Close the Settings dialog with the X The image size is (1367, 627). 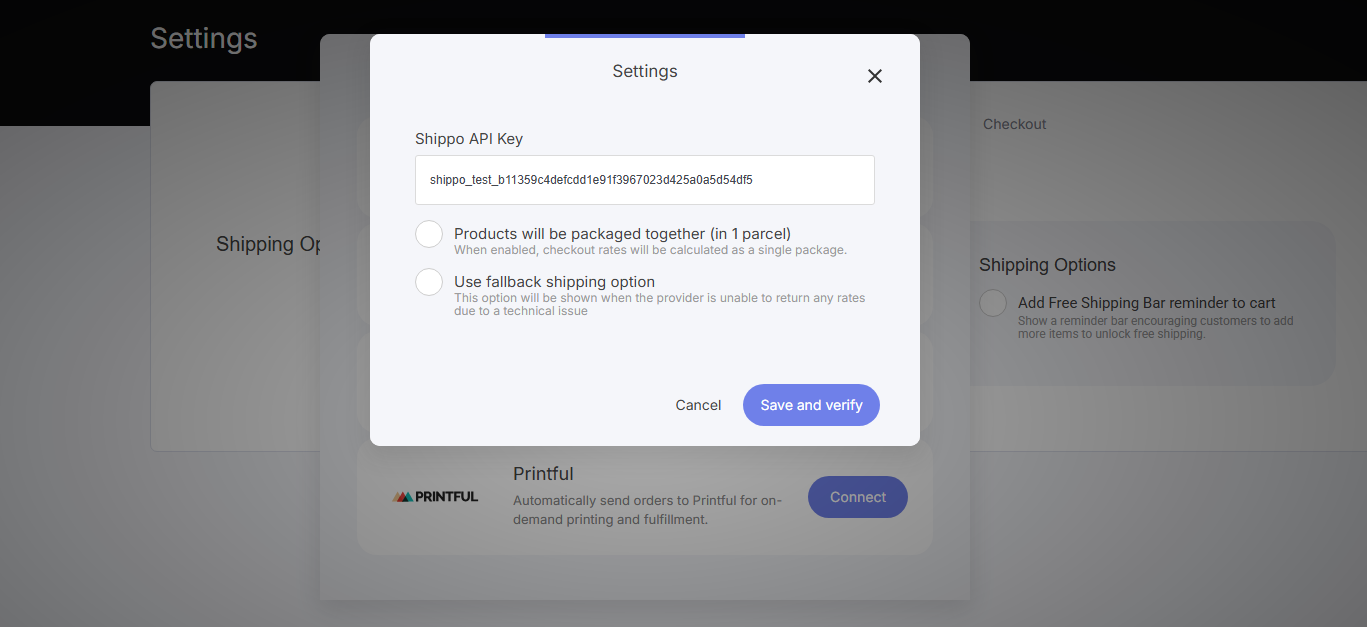coord(875,76)
